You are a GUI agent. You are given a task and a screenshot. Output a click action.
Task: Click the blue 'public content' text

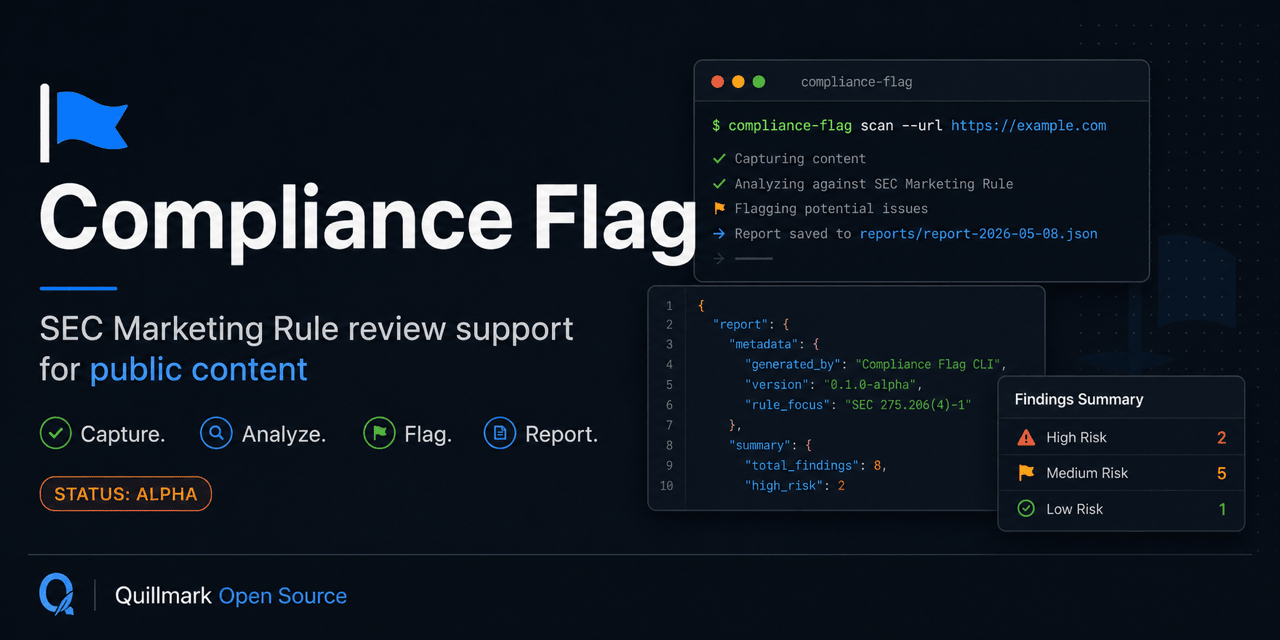coord(199,369)
